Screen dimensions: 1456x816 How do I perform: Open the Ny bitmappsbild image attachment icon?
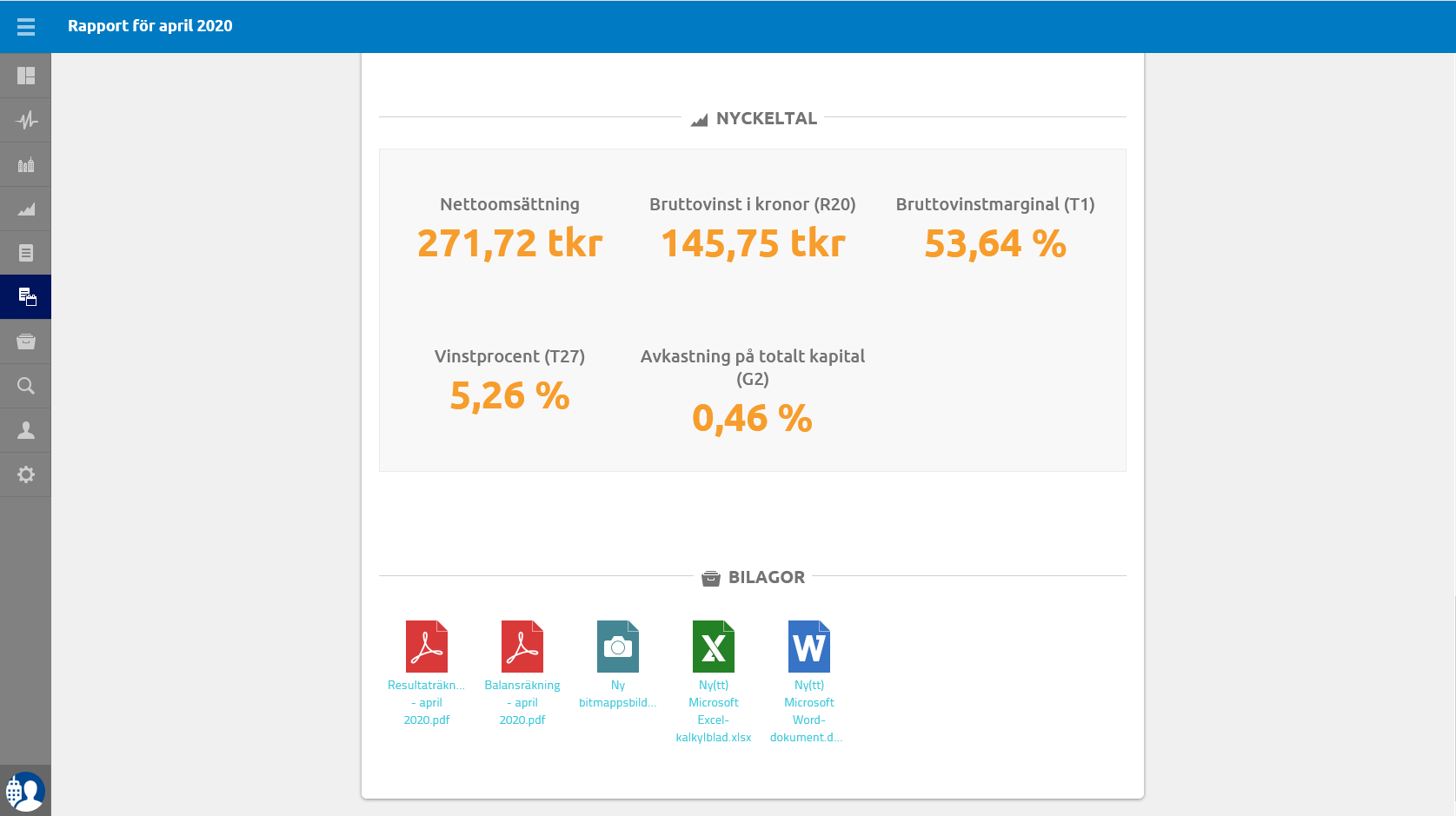coord(618,647)
